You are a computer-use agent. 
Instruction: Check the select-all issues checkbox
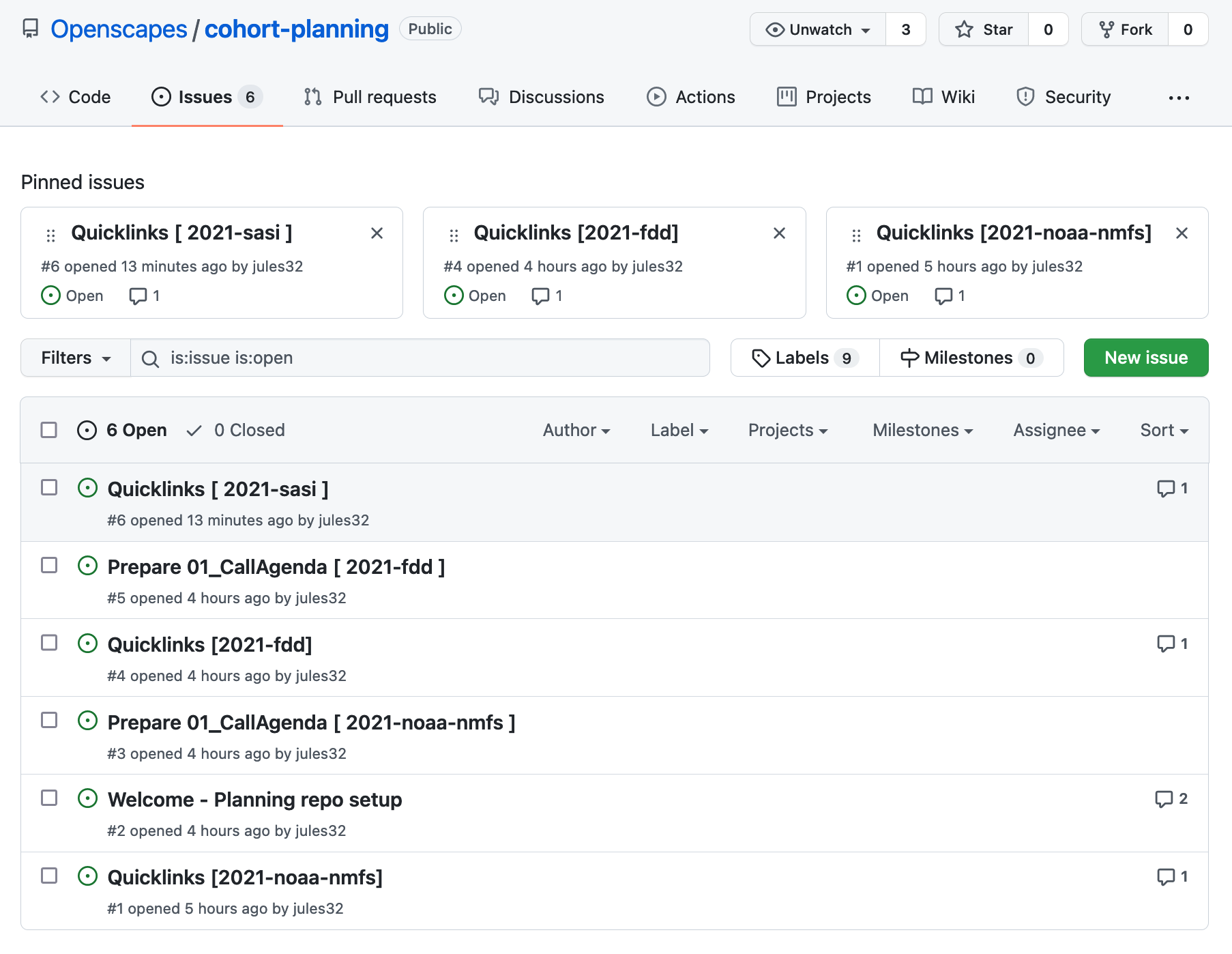point(49,430)
